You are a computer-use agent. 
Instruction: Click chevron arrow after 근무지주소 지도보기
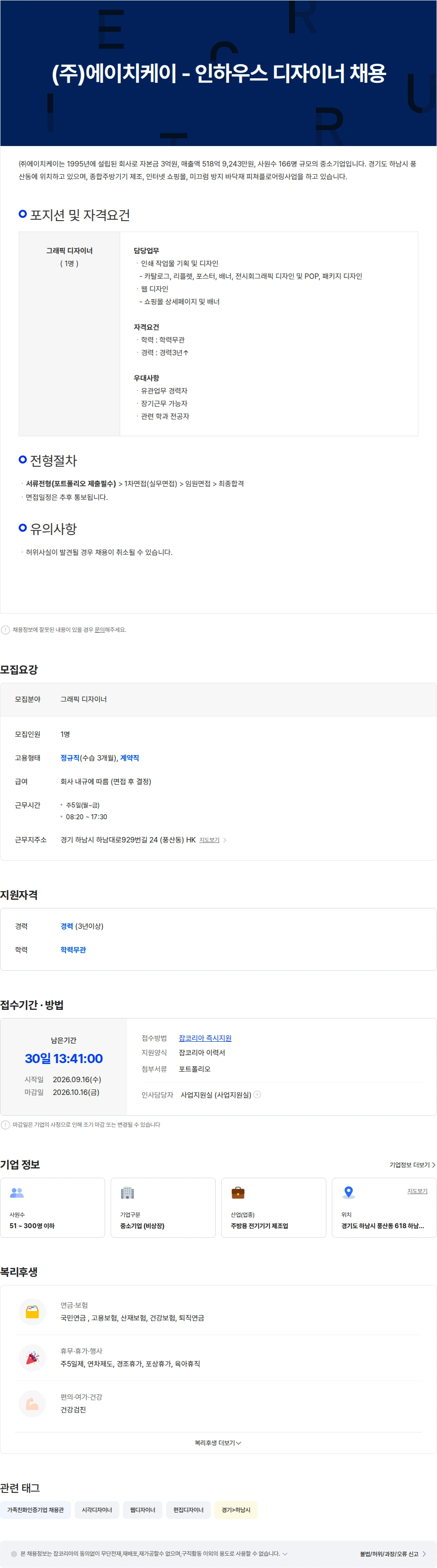coord(225,840)
